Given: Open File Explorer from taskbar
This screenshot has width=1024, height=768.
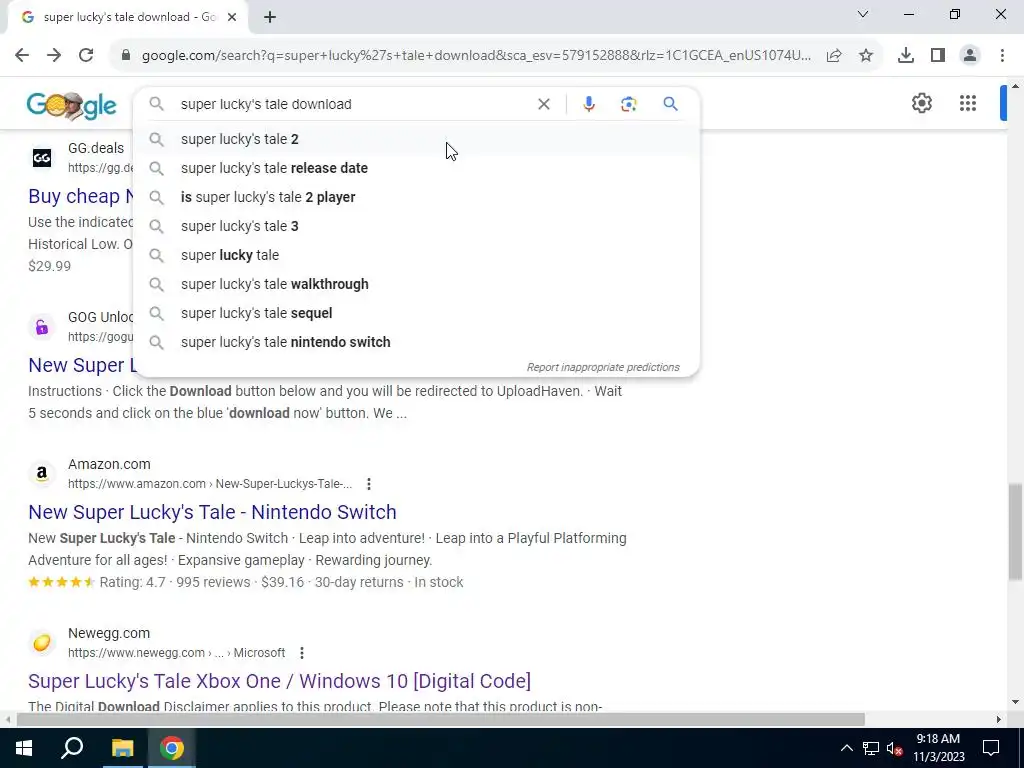Looking at the screenshot, I should click(122, 748).
